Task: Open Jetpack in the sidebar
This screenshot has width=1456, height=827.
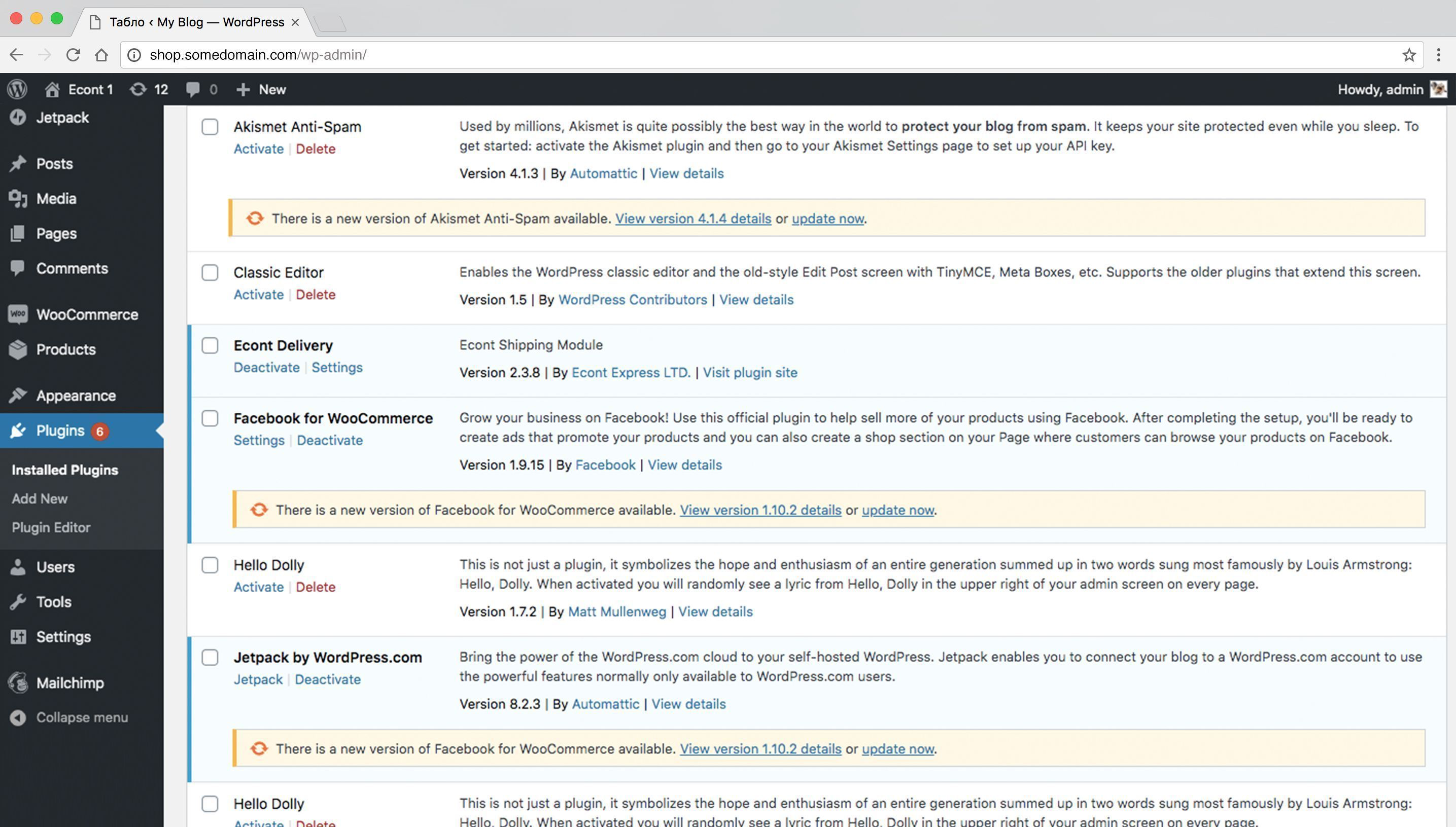Action: click(x=62, y=118)
